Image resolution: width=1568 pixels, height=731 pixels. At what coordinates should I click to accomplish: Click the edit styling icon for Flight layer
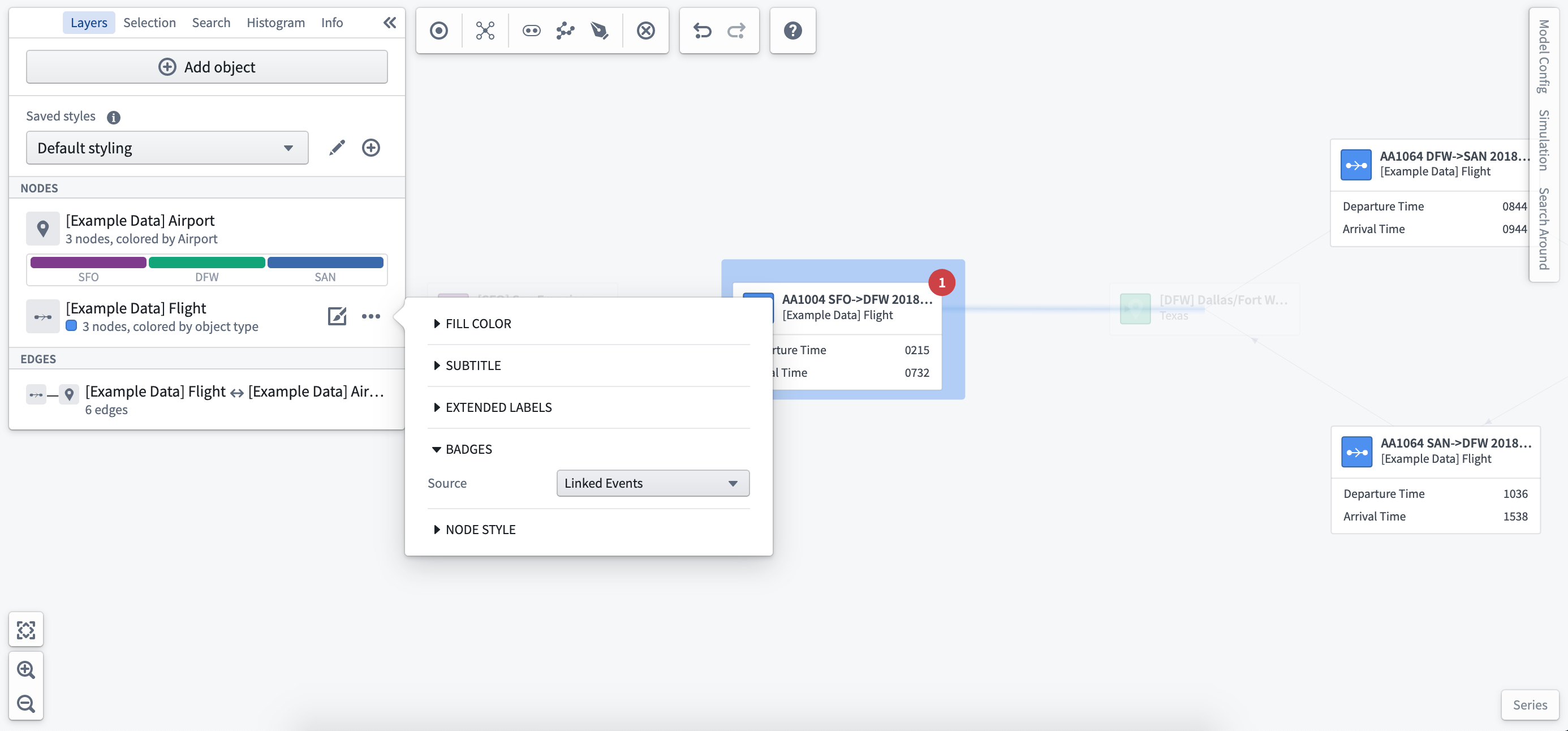click(x=337, y=316)
